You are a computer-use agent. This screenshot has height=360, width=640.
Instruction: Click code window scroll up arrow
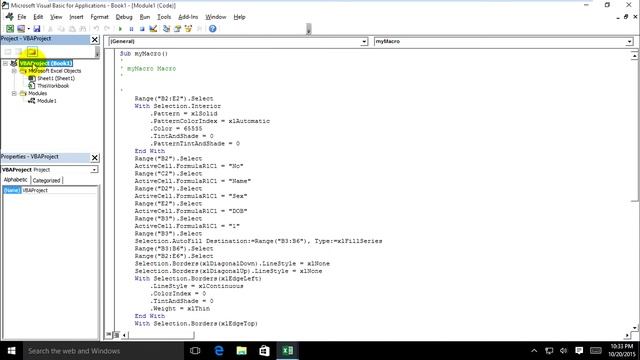click(634, 56)
